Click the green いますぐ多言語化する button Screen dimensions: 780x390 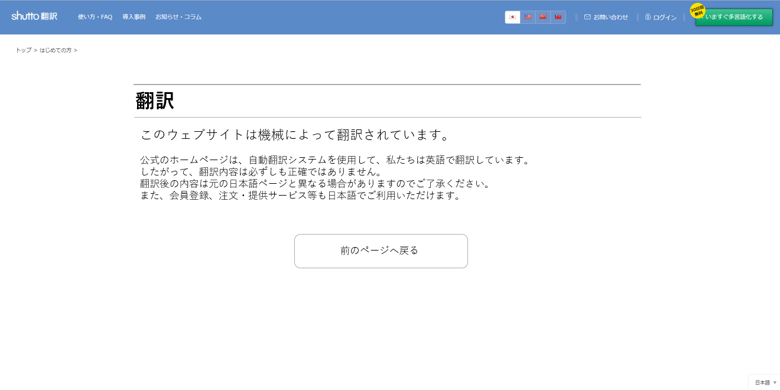734,17
